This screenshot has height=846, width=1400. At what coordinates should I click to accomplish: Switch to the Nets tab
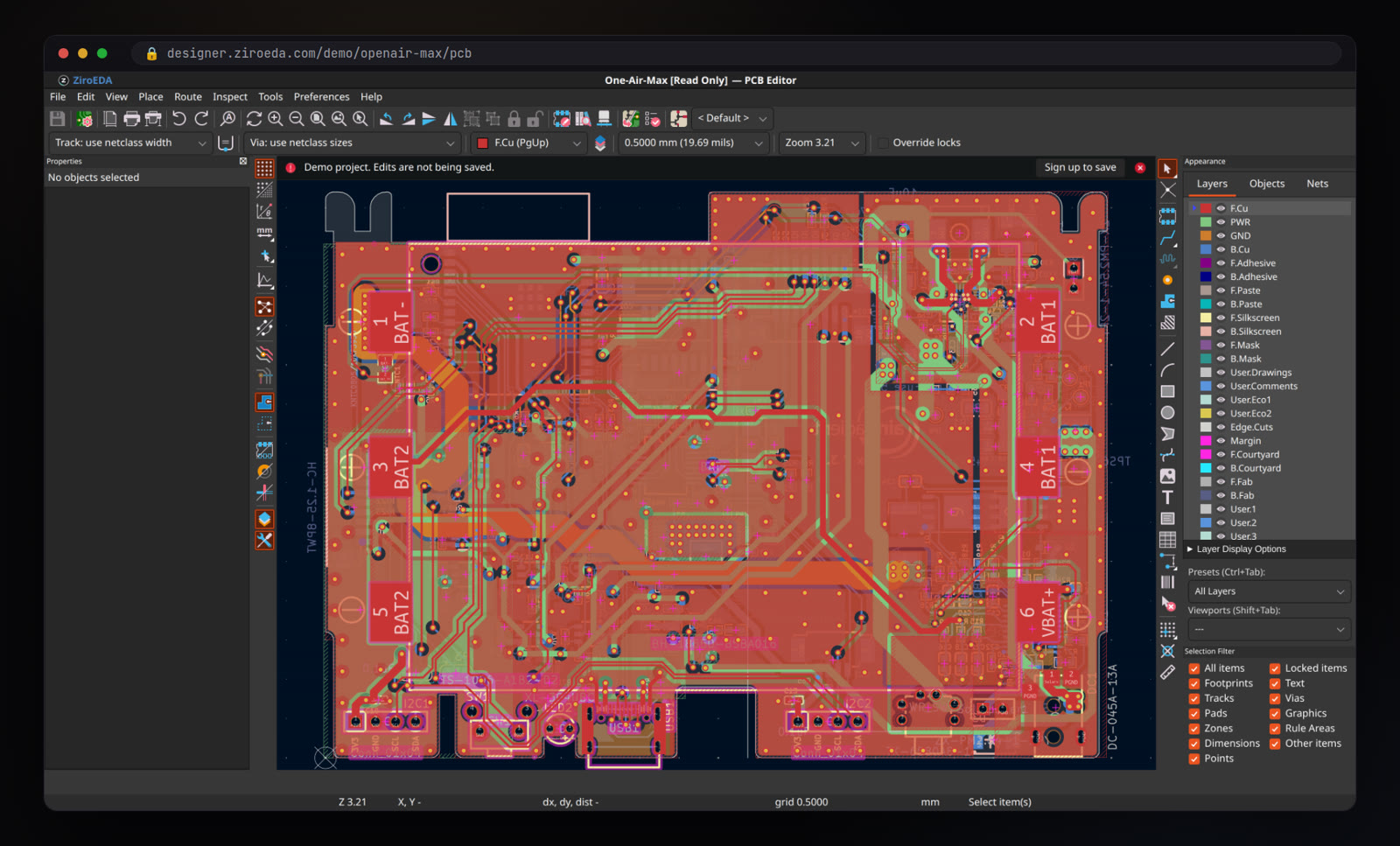pos(1317,184)
